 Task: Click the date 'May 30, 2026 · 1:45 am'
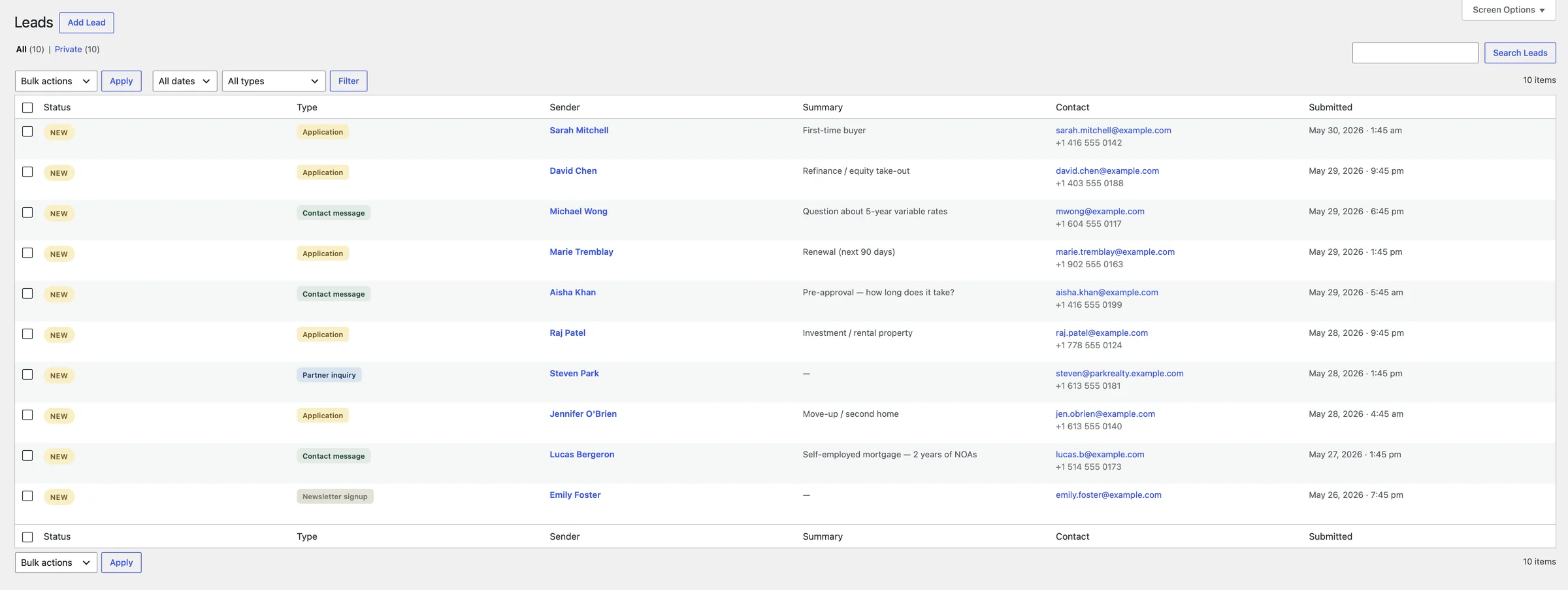tap(1356, 131)
